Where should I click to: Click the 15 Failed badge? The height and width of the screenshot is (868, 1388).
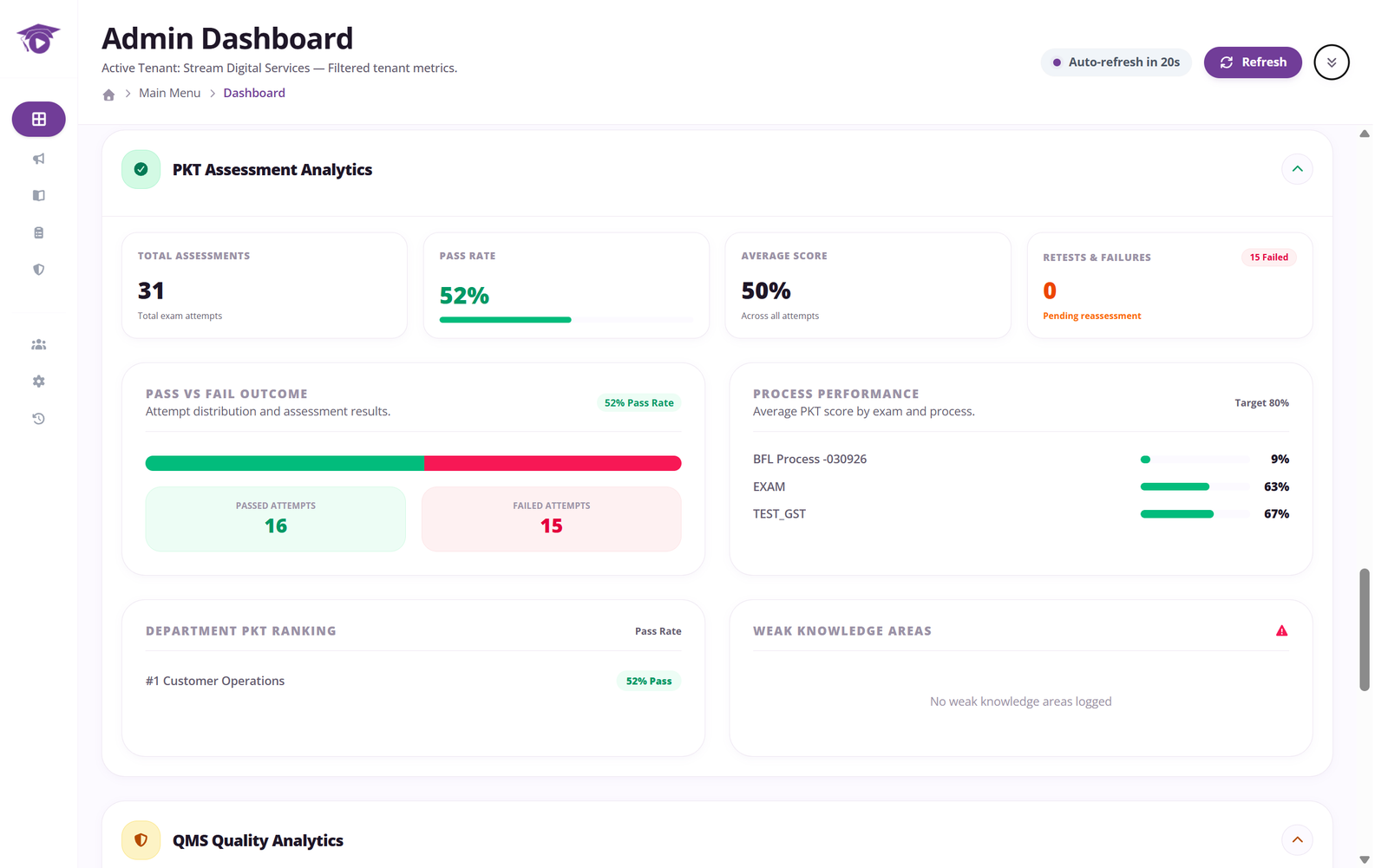[1268, 258]
